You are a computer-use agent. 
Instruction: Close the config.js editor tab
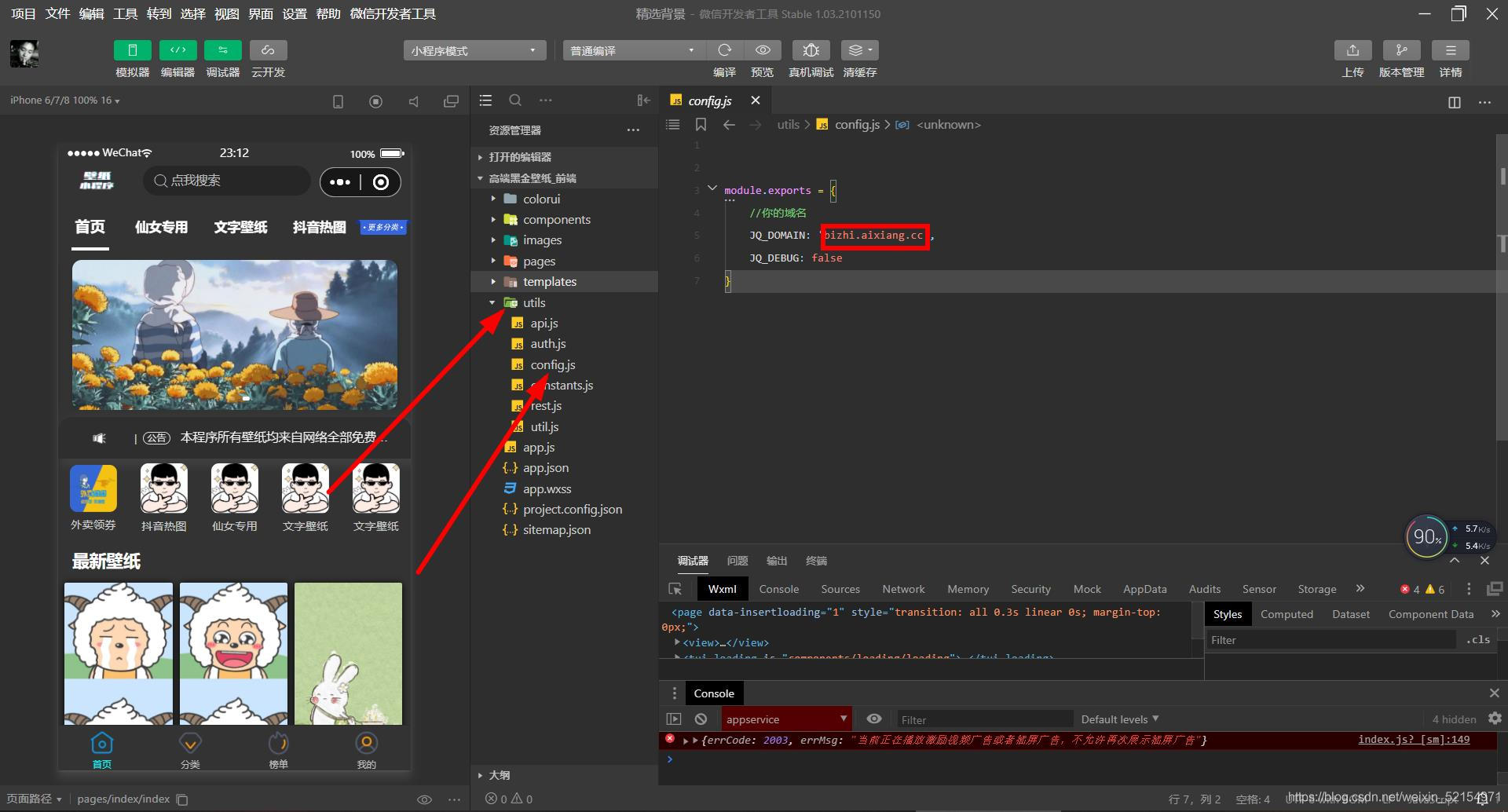pos(756,101)
